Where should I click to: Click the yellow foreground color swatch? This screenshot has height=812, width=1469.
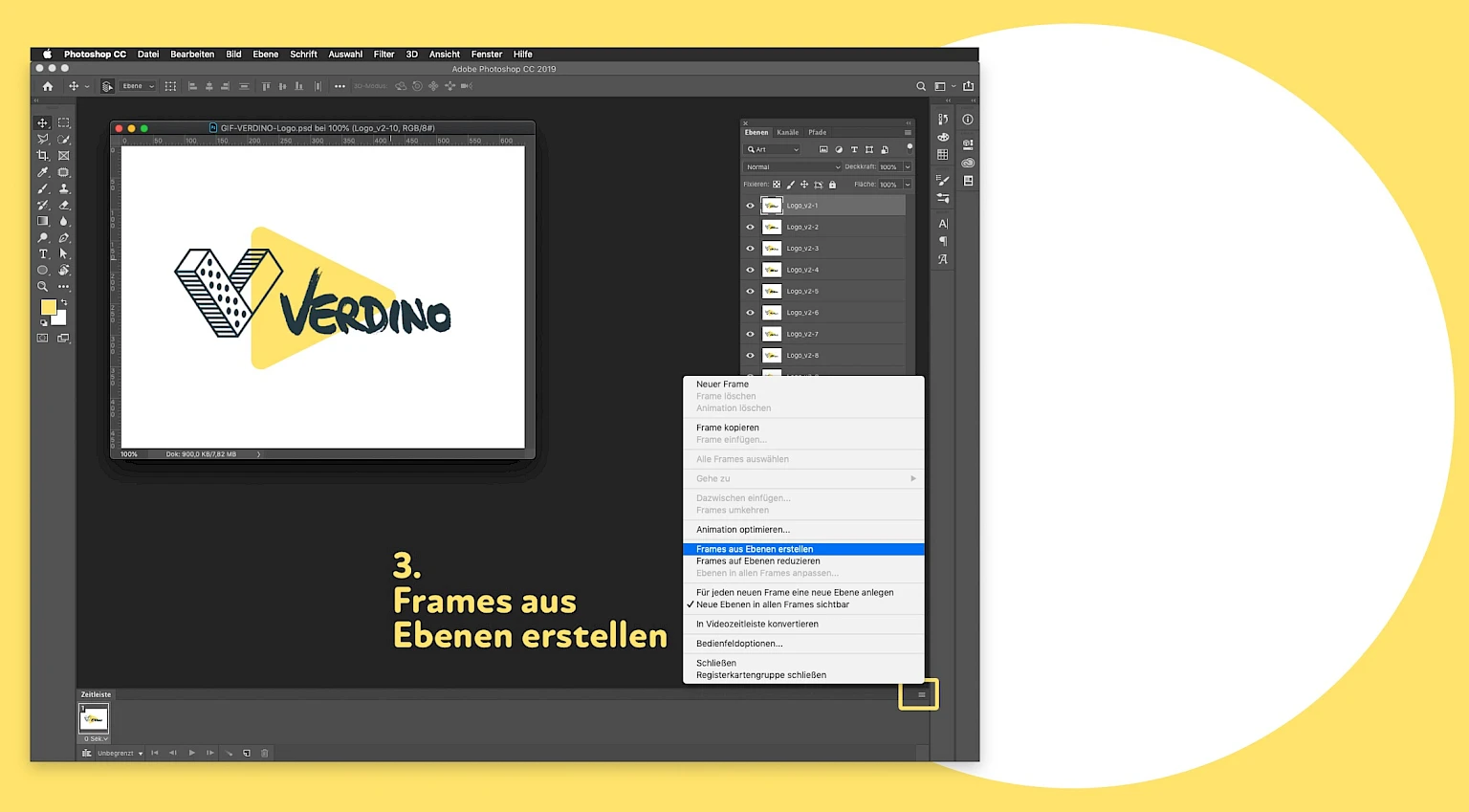point(48,307)
